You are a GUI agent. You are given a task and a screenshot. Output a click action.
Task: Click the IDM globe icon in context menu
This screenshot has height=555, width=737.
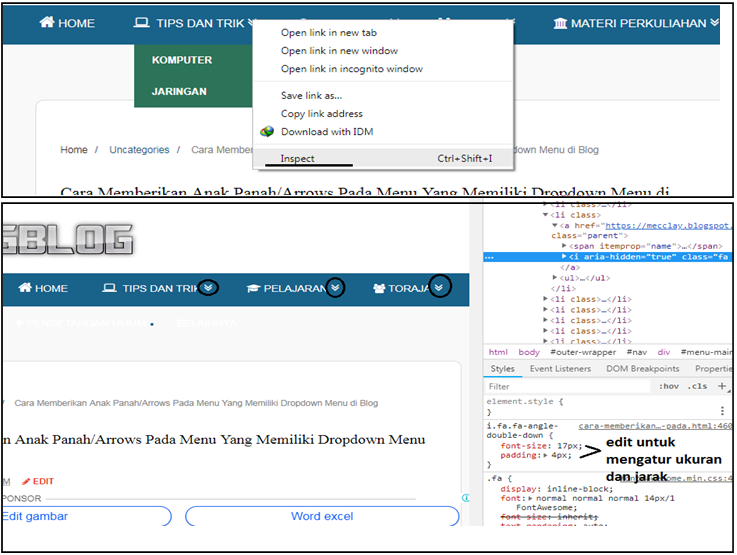[x=267, y=132]
